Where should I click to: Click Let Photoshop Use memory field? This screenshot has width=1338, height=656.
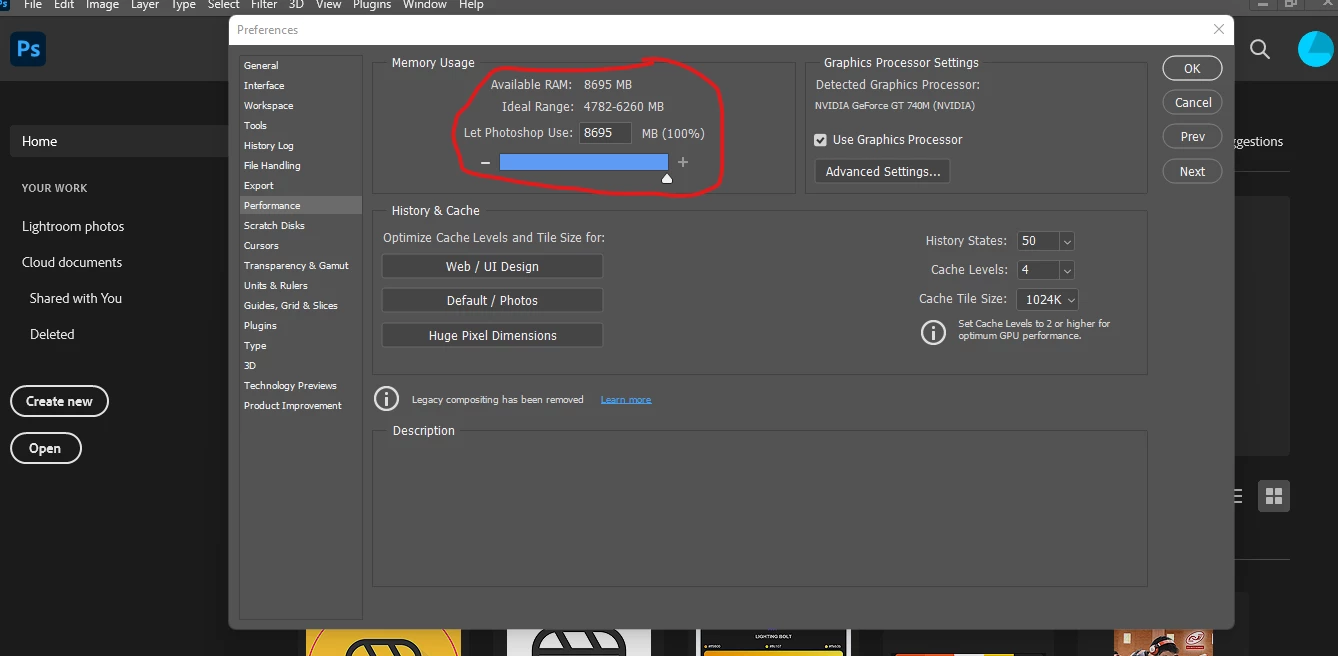click(x=605, y=133)
